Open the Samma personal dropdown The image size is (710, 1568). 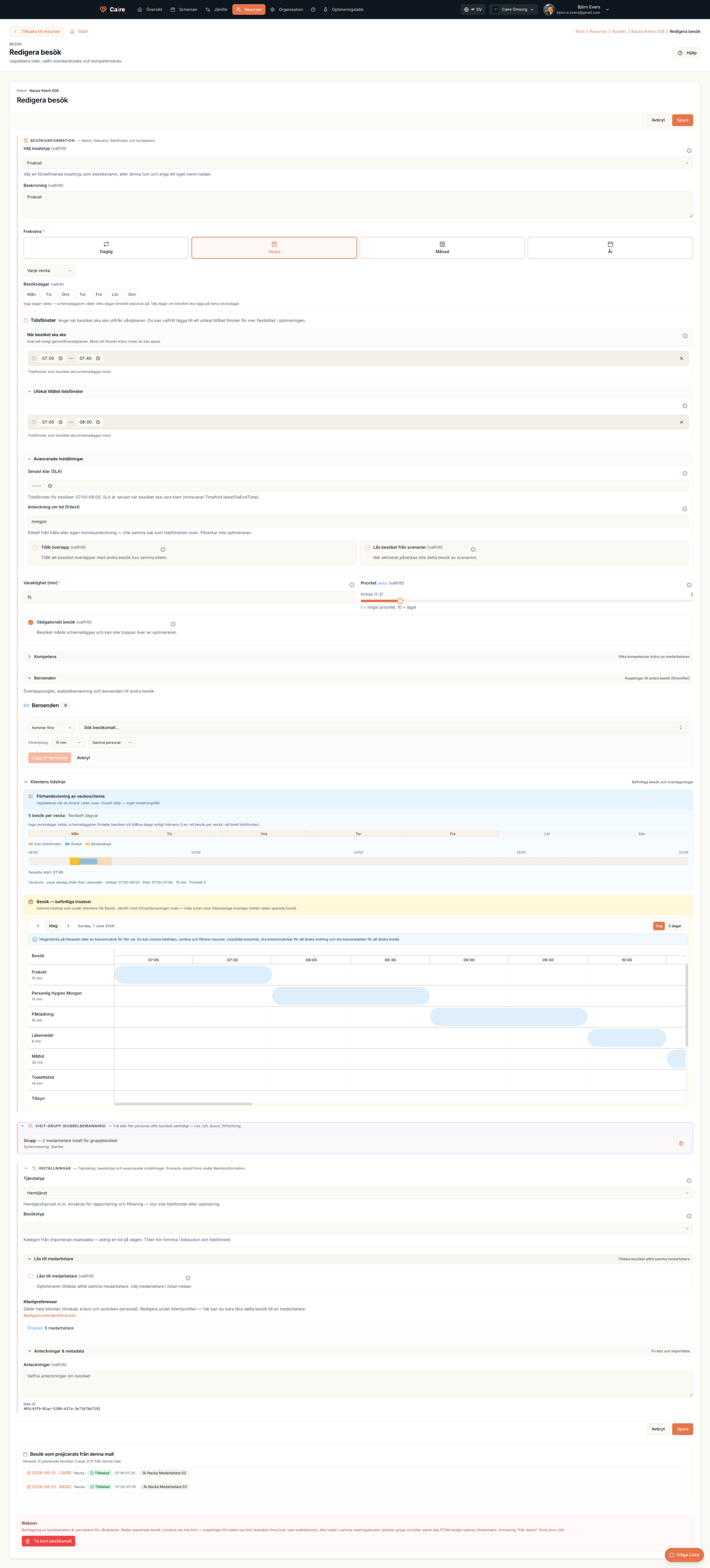coord(112,743)
